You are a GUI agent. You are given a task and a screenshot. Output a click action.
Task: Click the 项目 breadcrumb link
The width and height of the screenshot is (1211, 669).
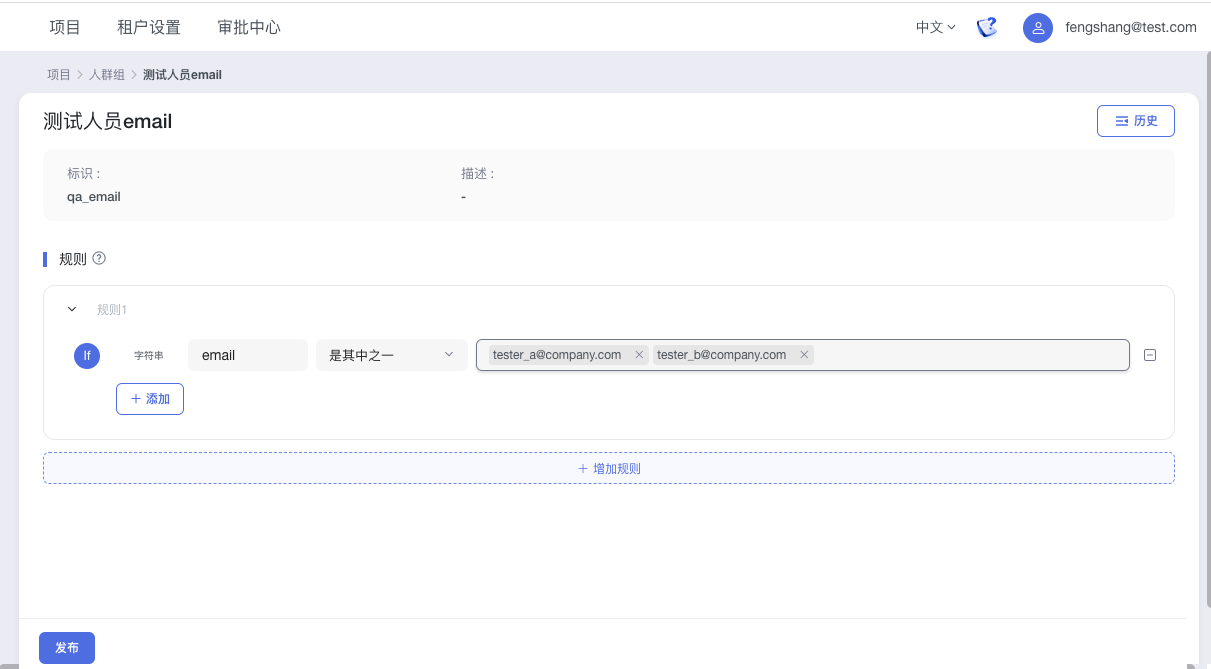[x=59, y=75]
